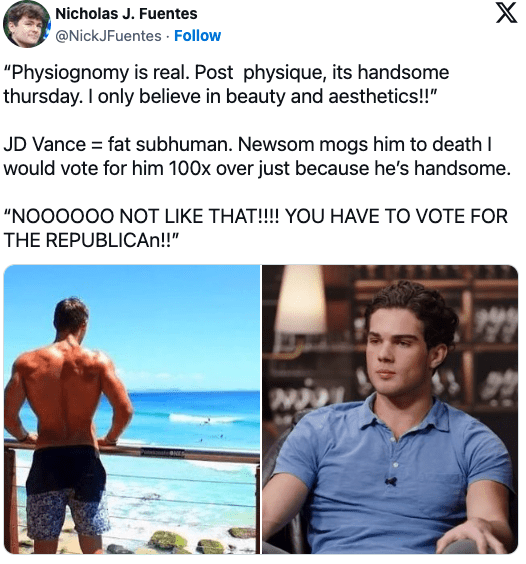Click the "Physiognomy is real" quoted paragraph
This screenshot has width=526, height=564.
pos(226,84)
